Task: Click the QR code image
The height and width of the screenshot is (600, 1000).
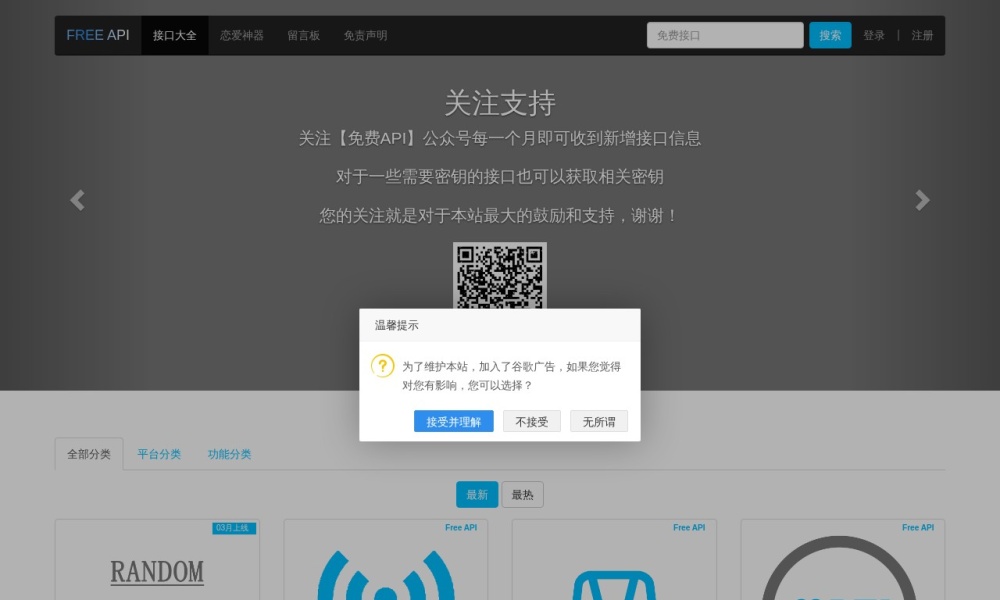Action: [500, 275]
